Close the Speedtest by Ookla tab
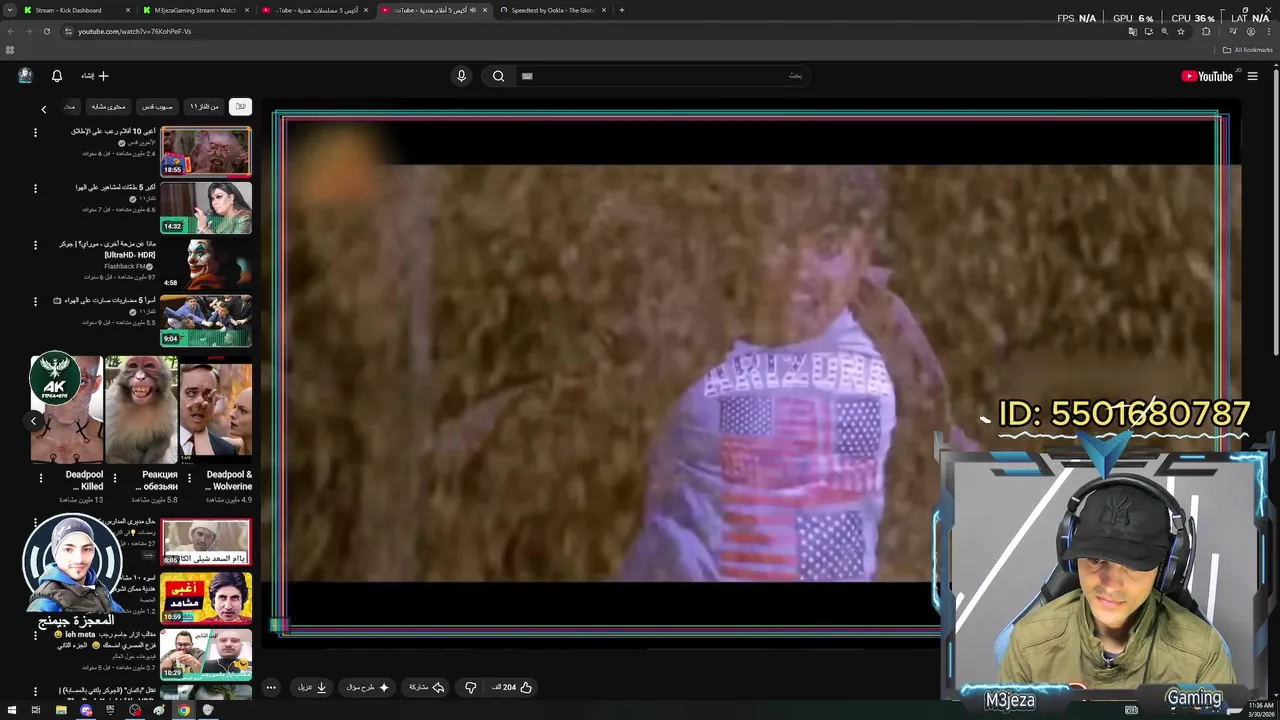Viewport: 1280px width, 720px height. (x=604, y=10)
